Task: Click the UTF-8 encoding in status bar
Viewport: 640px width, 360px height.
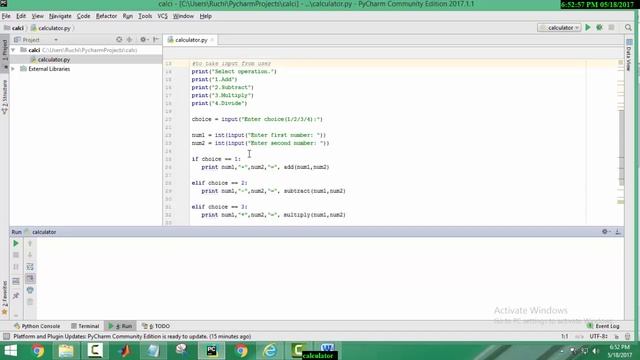Action: click(x=598, y=336)
